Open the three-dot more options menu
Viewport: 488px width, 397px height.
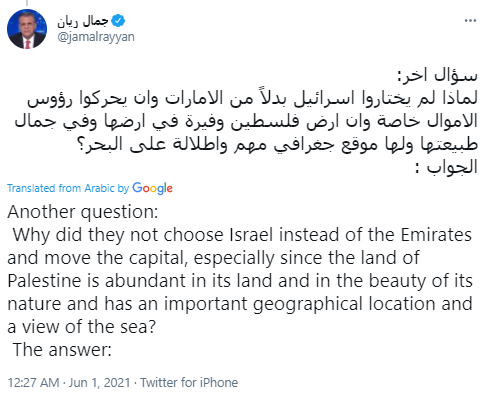click(470, 21)
